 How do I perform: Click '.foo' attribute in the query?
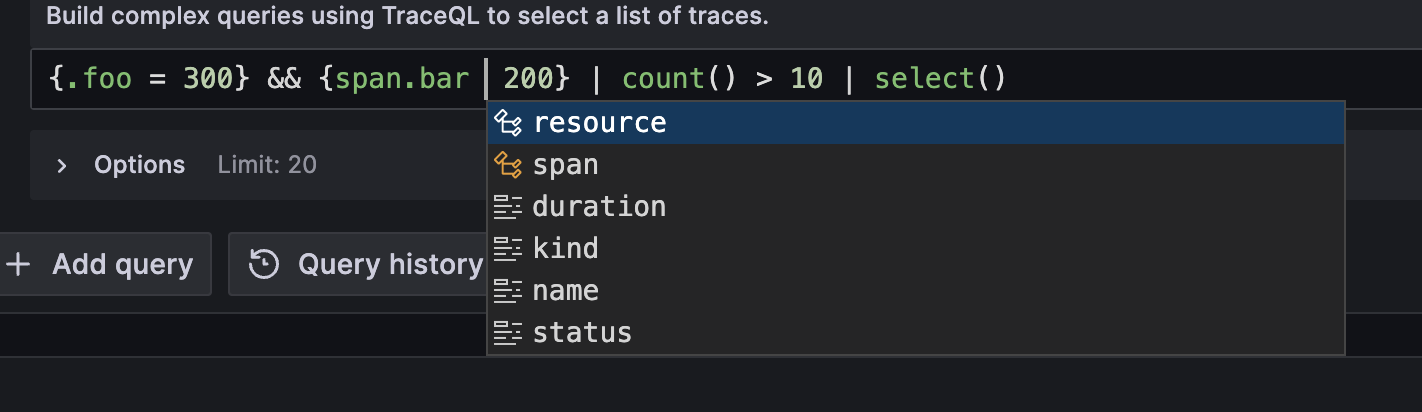(98, 78)
